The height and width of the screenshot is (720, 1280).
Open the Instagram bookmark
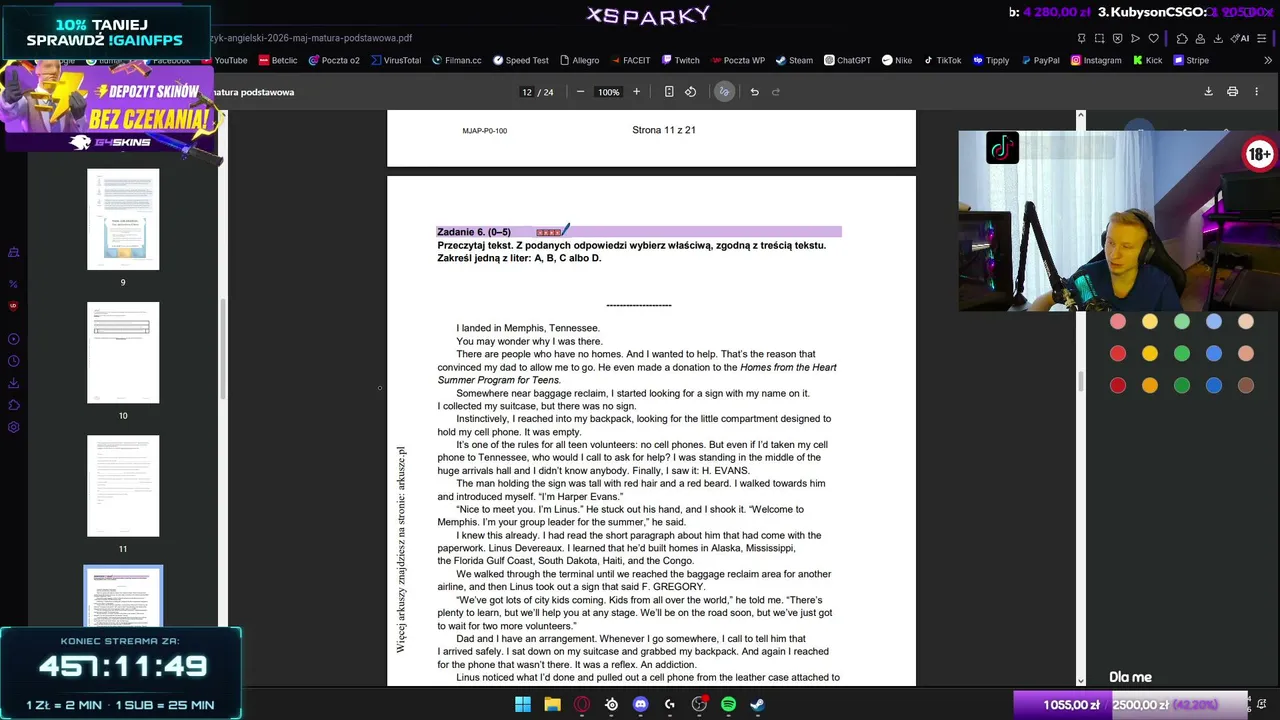tap(1096, 60)
